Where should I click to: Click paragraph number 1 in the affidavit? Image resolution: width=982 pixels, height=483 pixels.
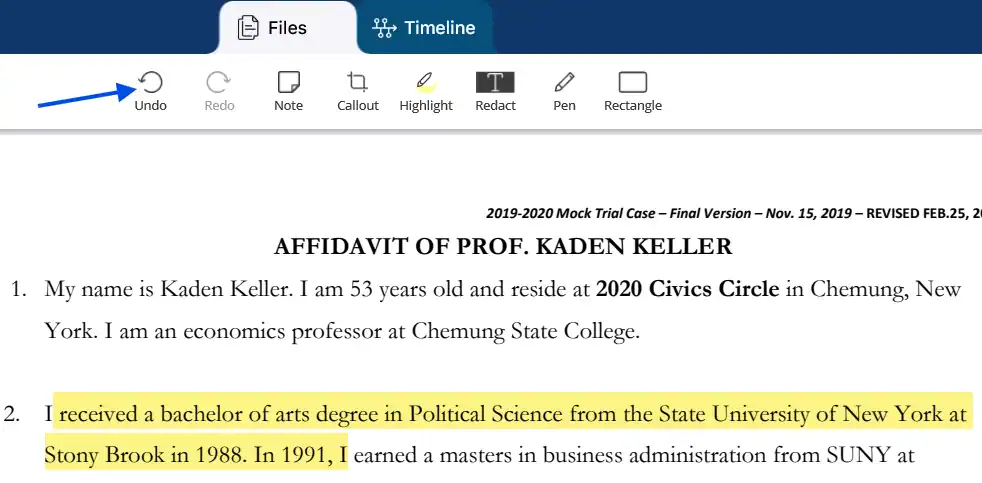18,290
